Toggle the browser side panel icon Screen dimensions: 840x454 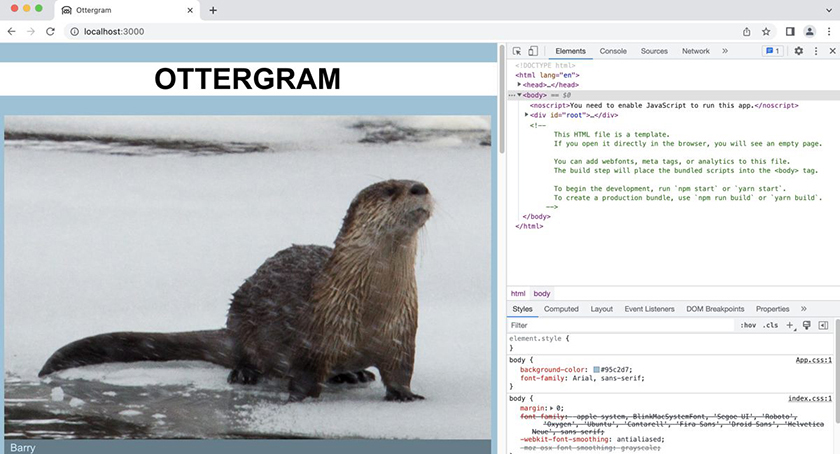click(x=790, y=32)
